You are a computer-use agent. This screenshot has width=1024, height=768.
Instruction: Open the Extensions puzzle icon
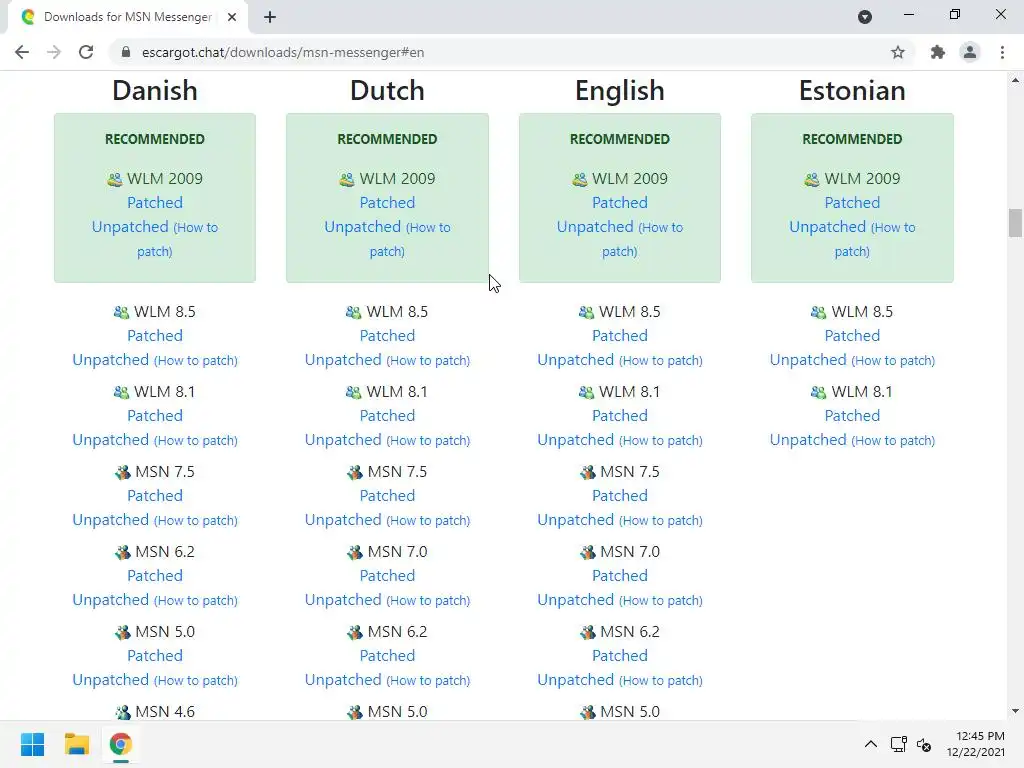pos(938,52)
